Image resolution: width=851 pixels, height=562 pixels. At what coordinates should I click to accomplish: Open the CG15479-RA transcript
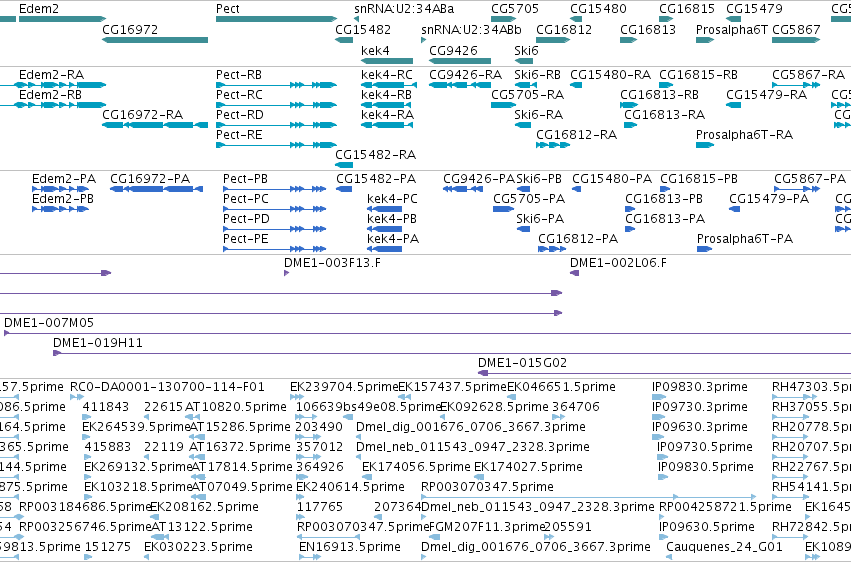[734, 105]
